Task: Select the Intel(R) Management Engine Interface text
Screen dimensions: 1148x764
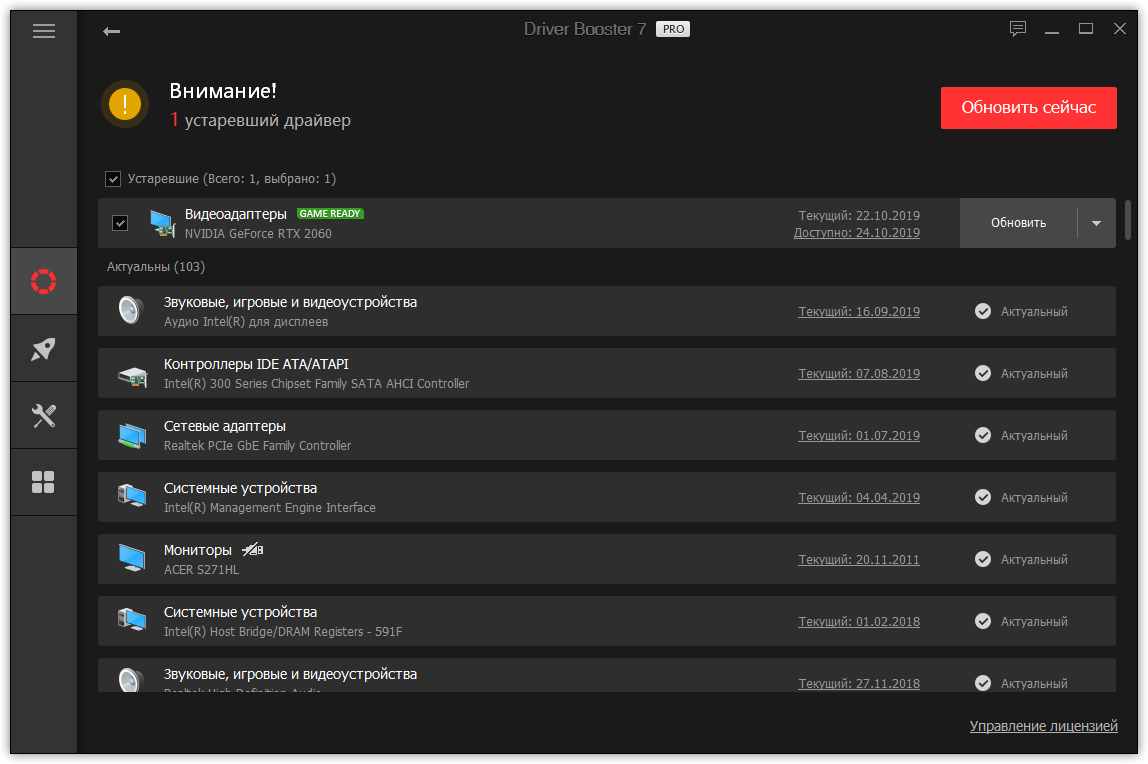Action: coord(269,508)
